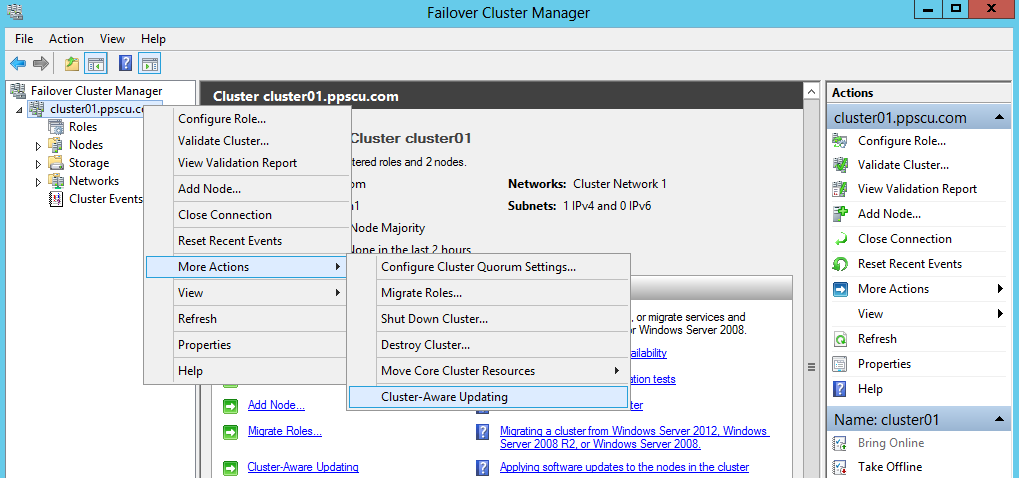This screenshot has height=478, width=1019.
Task: Click the Back arrow toolbar icon
Action: 18,63
